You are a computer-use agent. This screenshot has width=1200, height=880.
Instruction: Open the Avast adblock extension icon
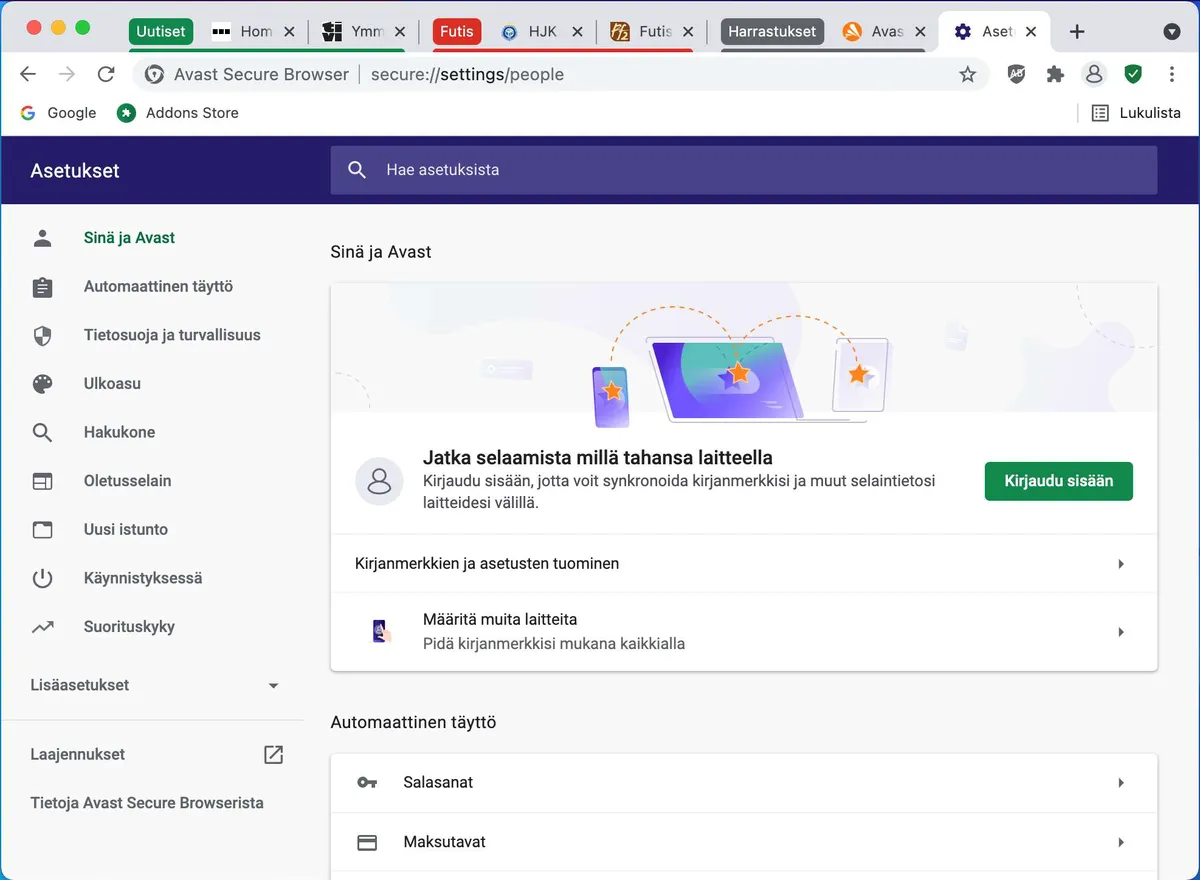tap(1016, 74)
